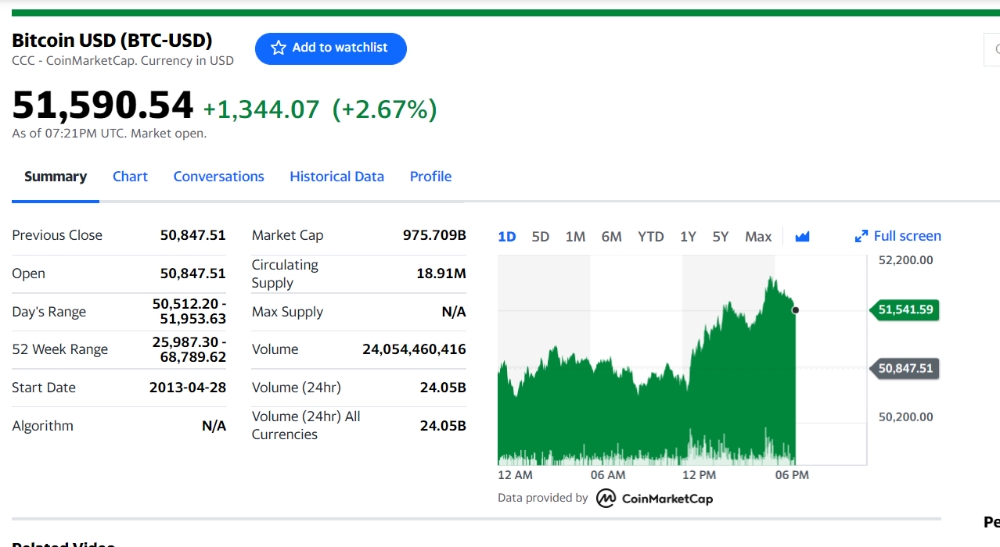Click the Bitcoin USD (BTC-USD) title
Viewport: 1000px width, 547px height.
pyautogui.click(x=112, y=40)
